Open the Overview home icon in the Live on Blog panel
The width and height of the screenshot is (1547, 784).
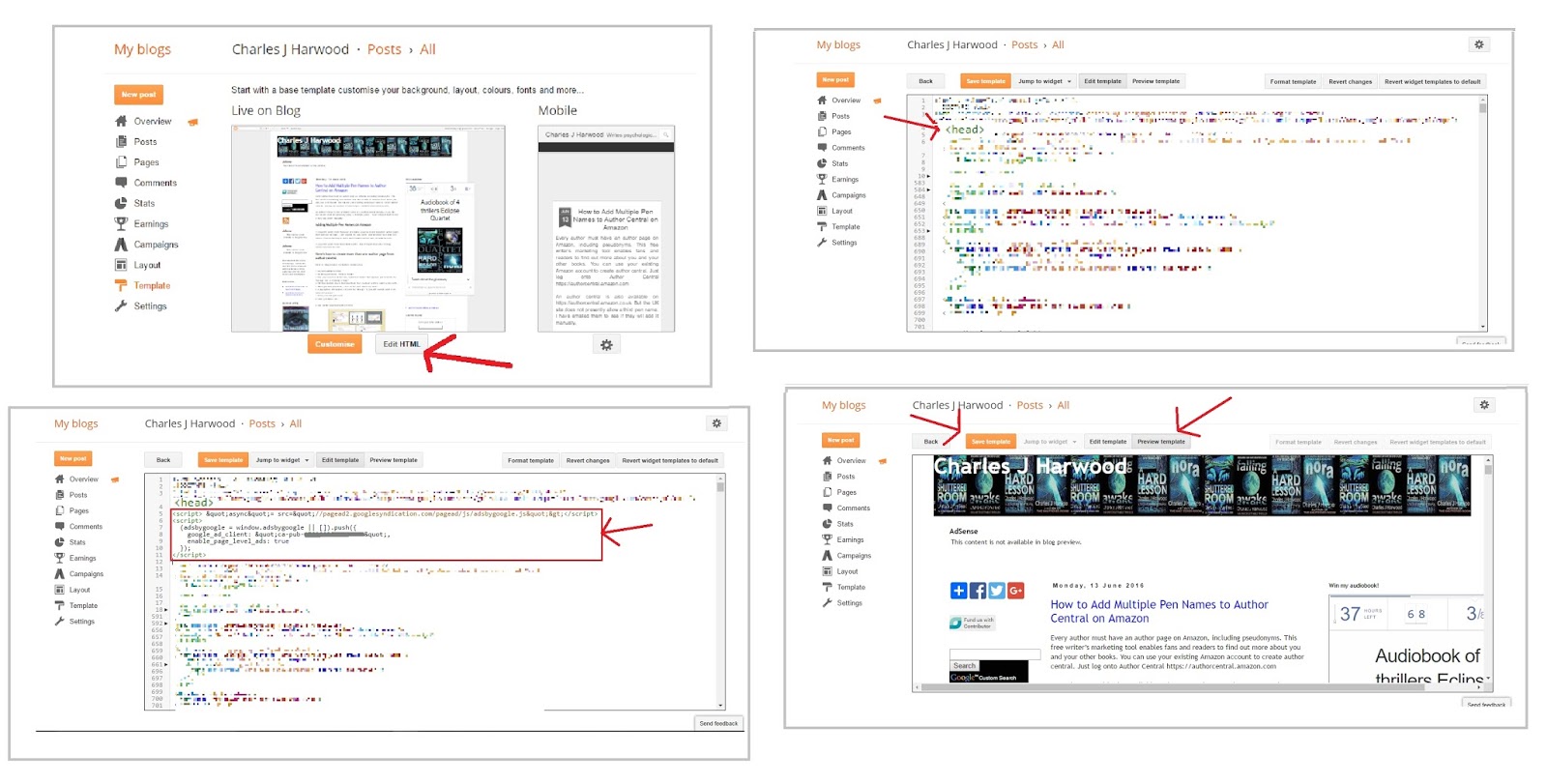[121, 122]
